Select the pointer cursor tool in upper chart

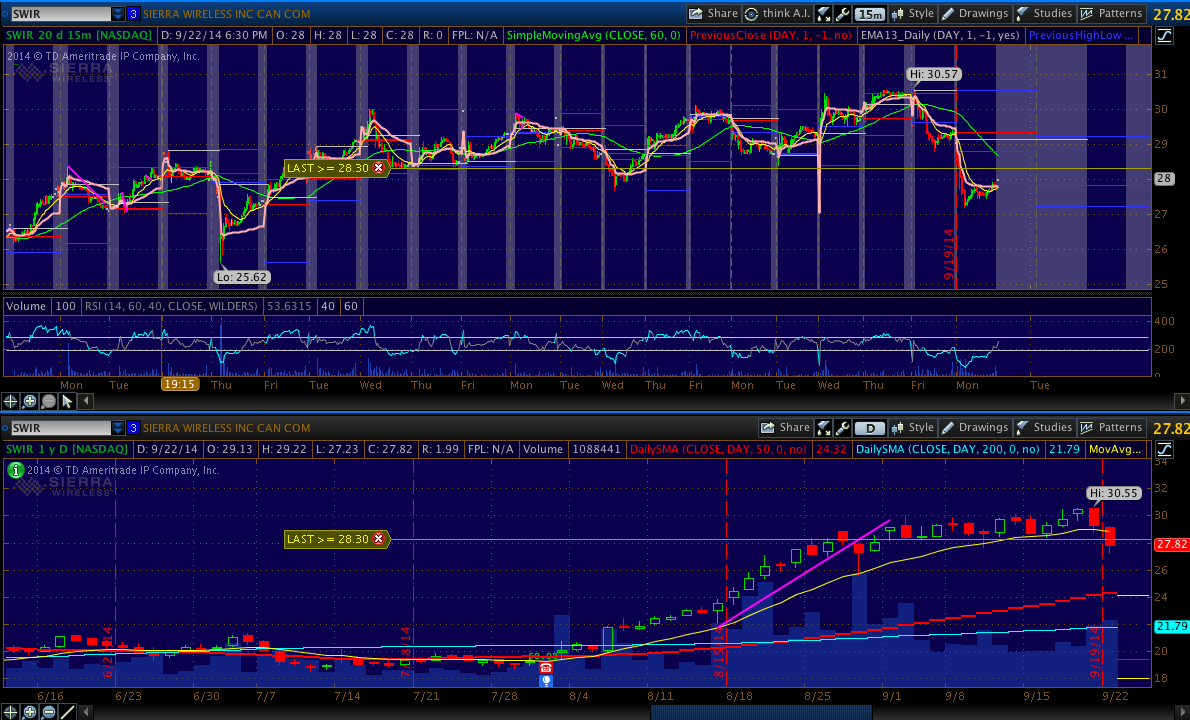[x=67, y=401]
